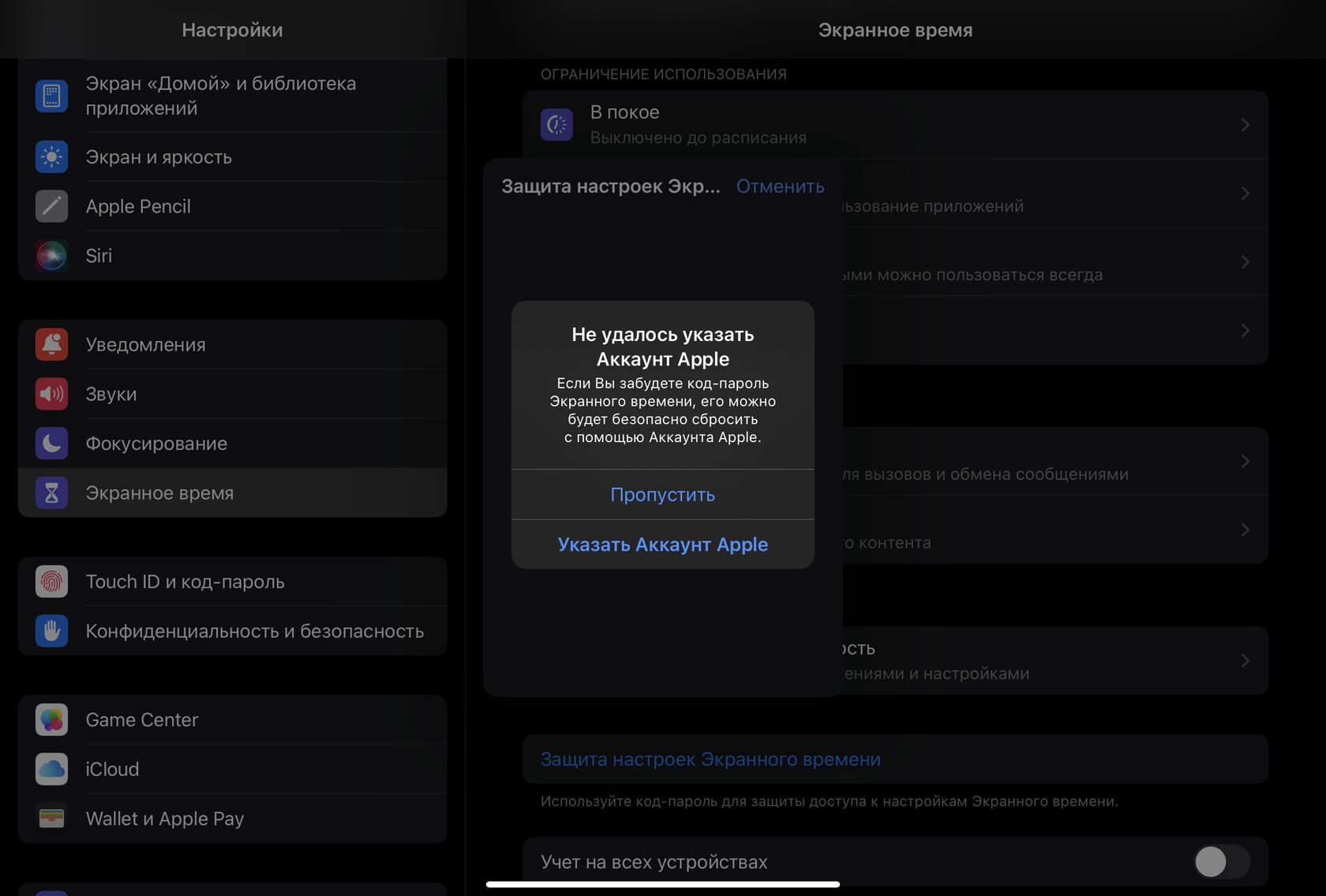The height and width of the screenshot is (896, 1326).
Task: Select the Focus moon icon
Action: (51, 444)
